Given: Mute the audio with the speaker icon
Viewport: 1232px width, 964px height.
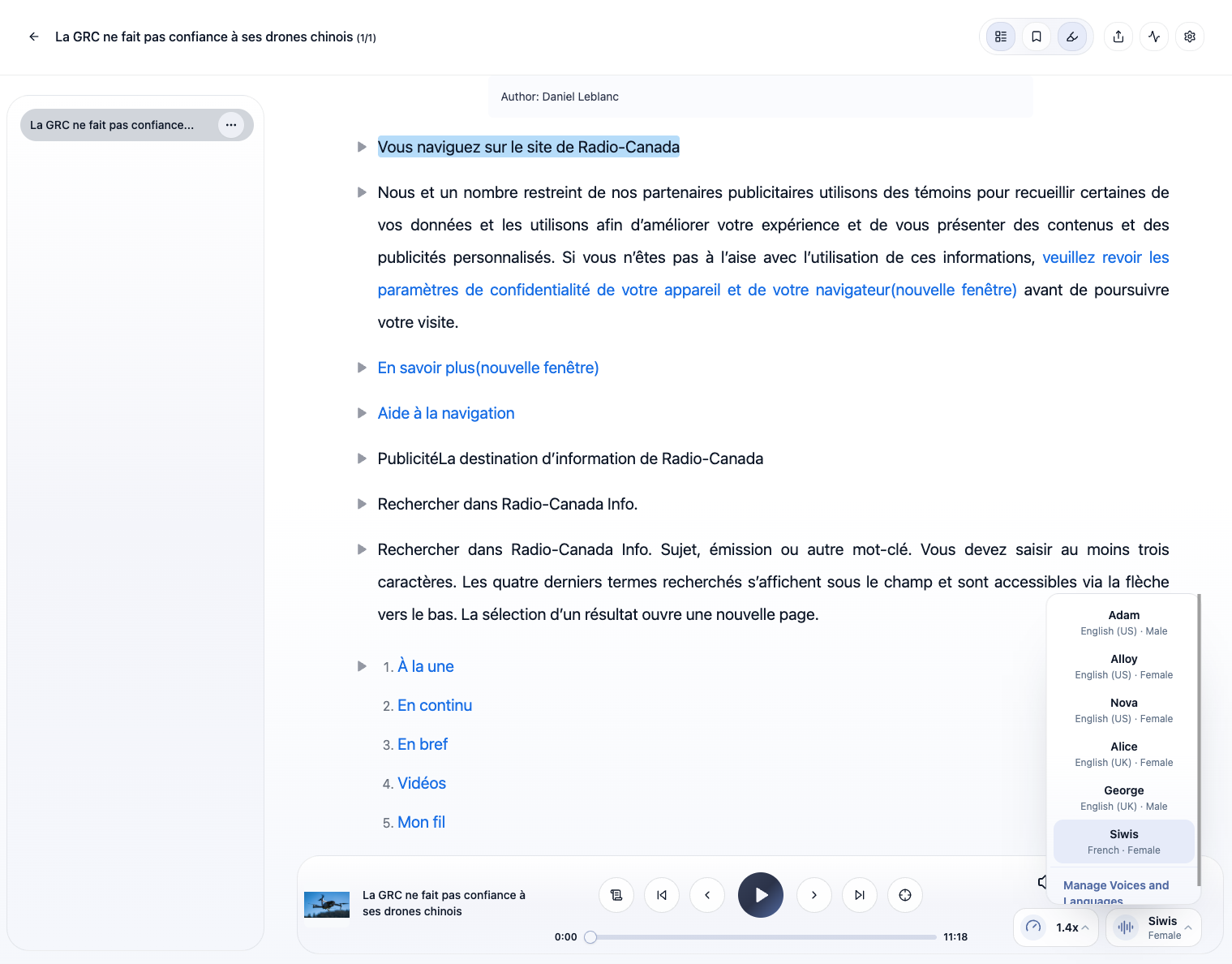Looking at the screenshot, I should (x=1042, y=882).
